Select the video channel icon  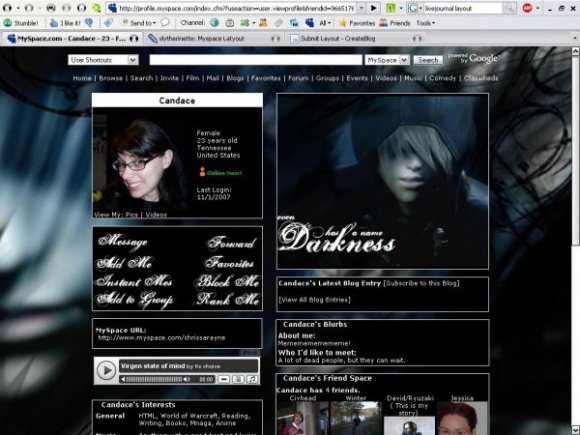(x=245, y=23)
